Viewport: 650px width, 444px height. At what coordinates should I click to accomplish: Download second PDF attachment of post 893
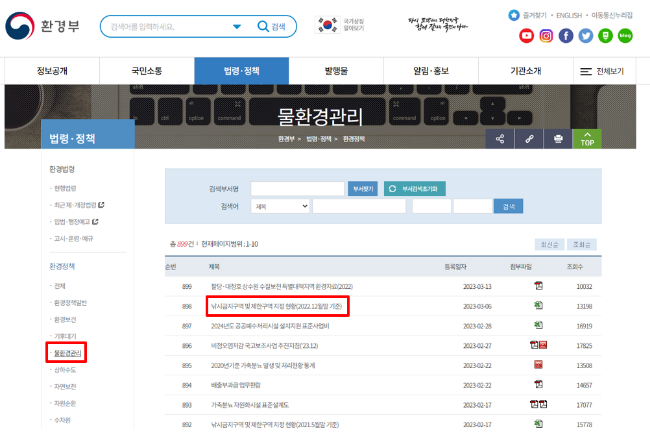pos(543,404)
